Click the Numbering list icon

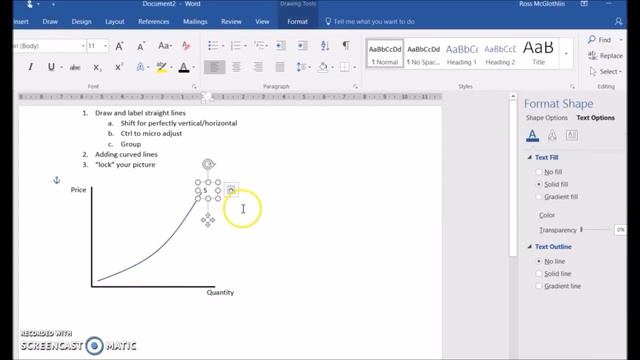pyautogui.click(x=236, y=45)
